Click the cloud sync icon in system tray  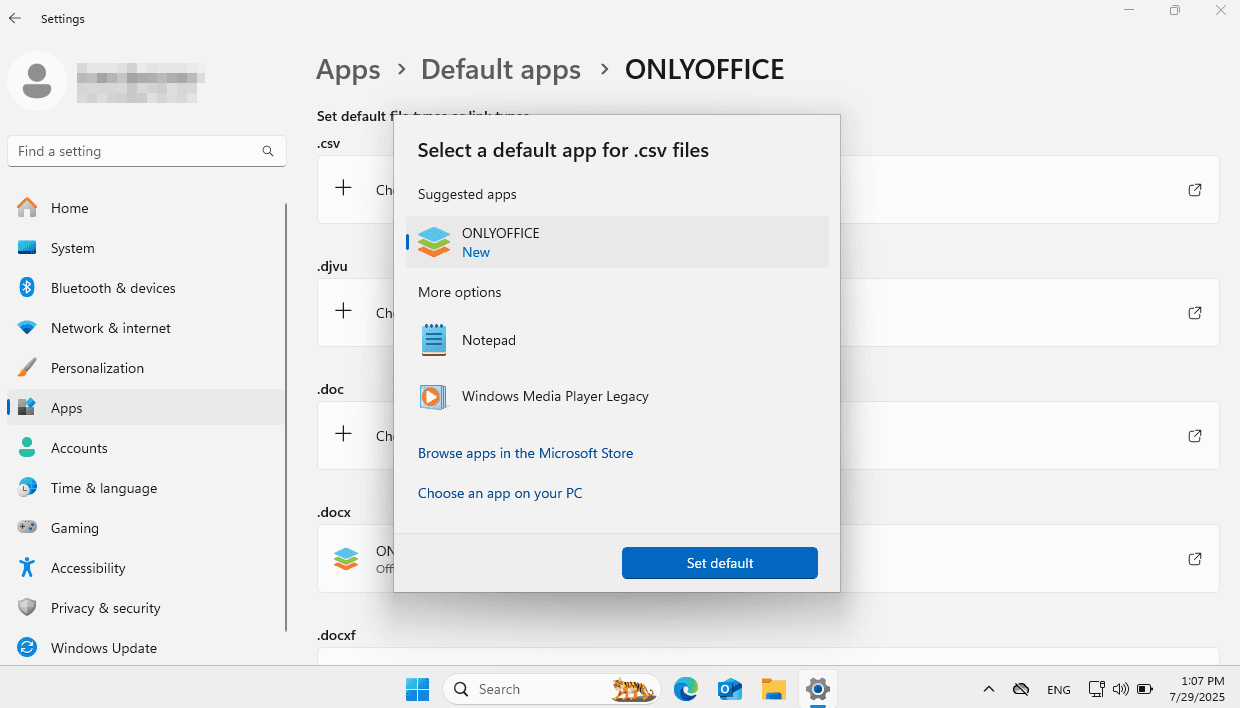click(x=1021, y=689)
